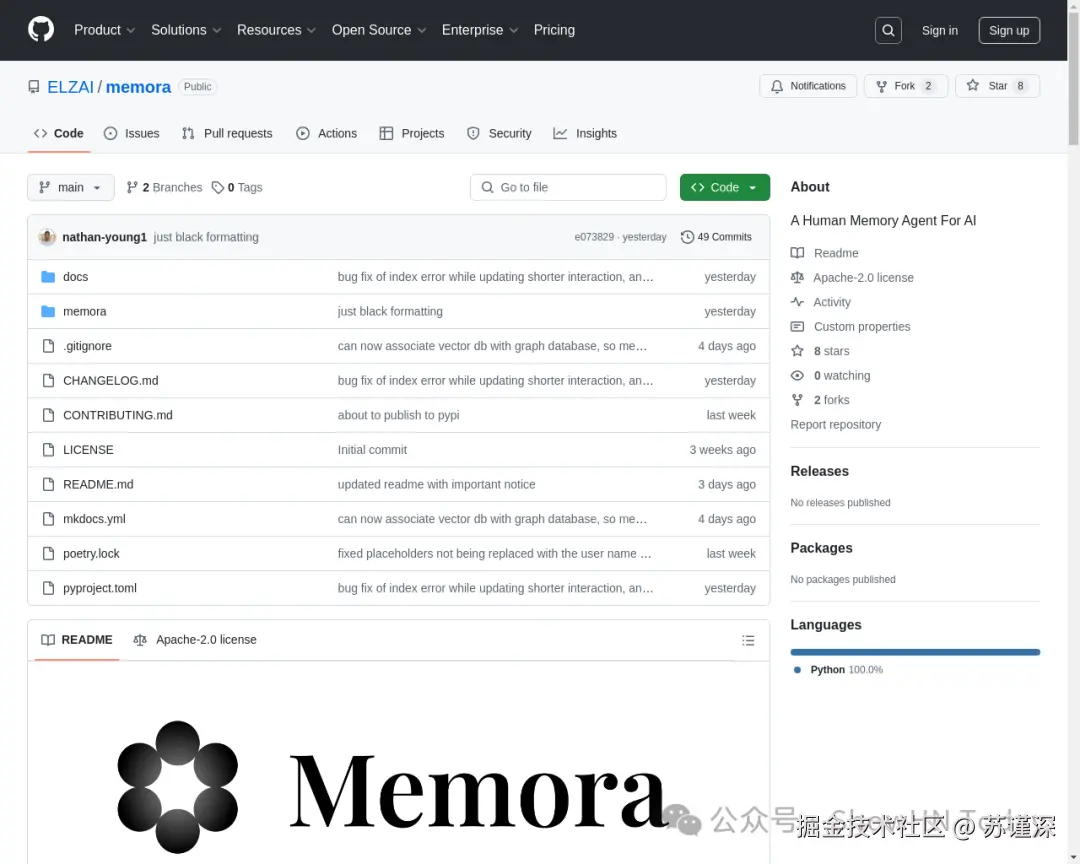Open the Pricing page
This screenshot has height=864, width=1080.
554,30
